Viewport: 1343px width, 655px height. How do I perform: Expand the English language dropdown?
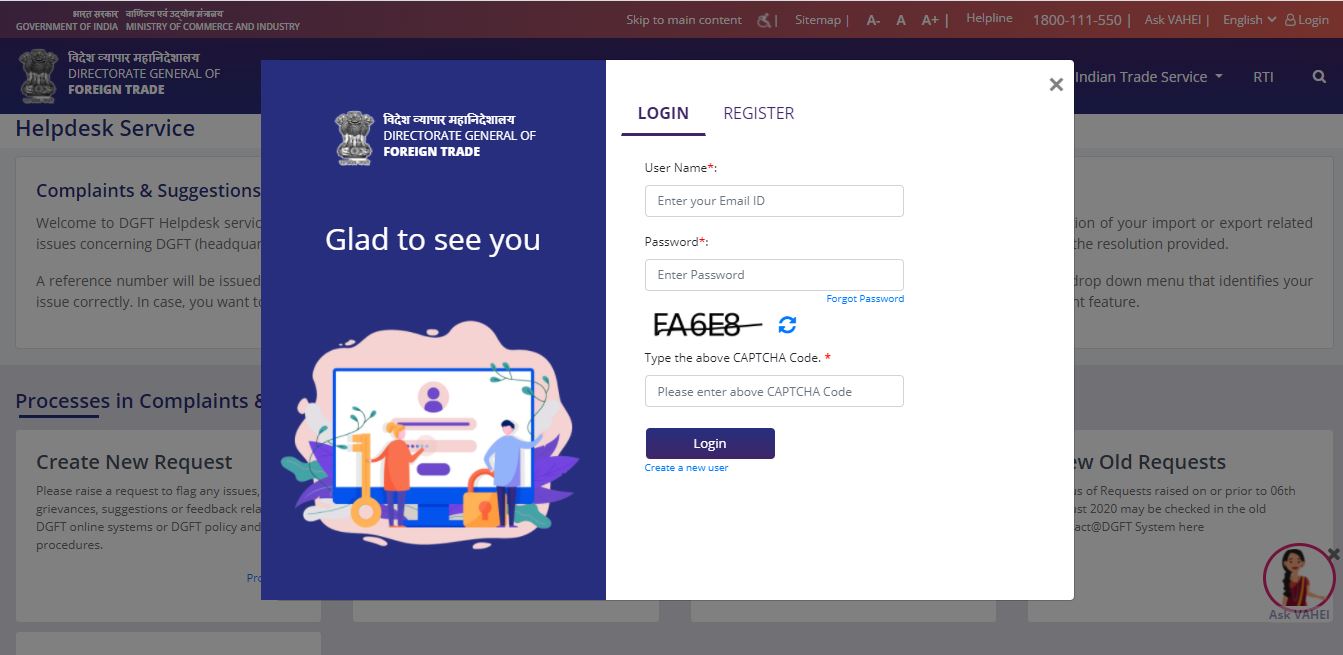pyautogui.click(x=1249, y=20)
